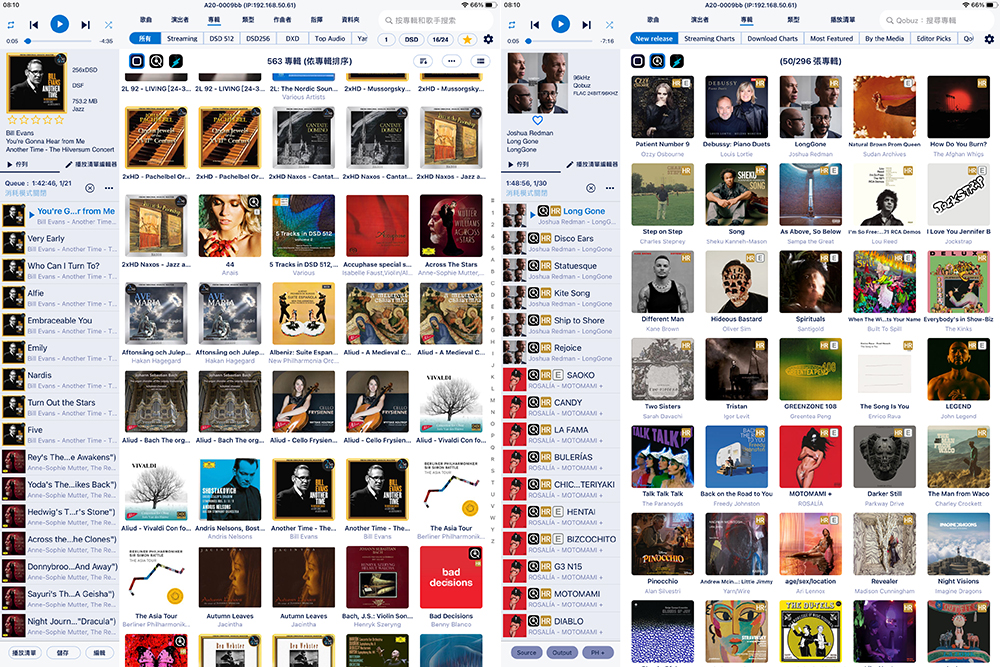
Task: Skip to previous track in Qobuz pane
Action: click(534, 25)
